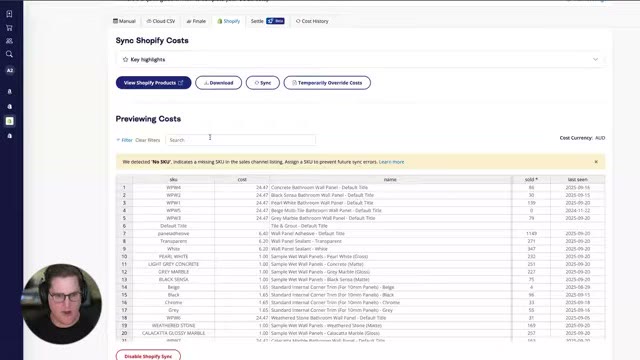This screenshot has height=360, width=640.
Task: Select the PEARL WHITE sku cell
Action: [173, 256]
